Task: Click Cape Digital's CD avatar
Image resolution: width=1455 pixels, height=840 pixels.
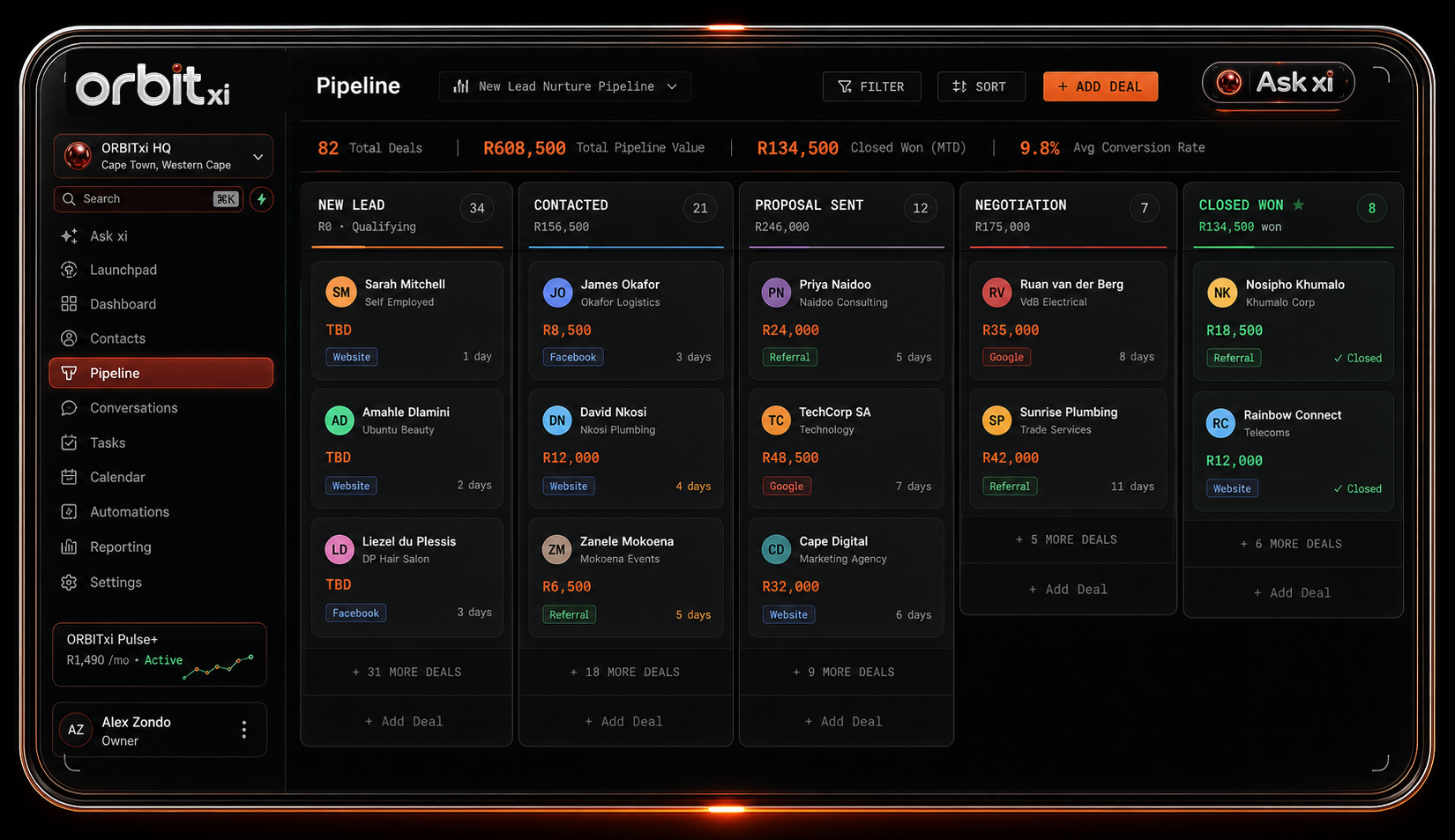Action: (776, 550)
